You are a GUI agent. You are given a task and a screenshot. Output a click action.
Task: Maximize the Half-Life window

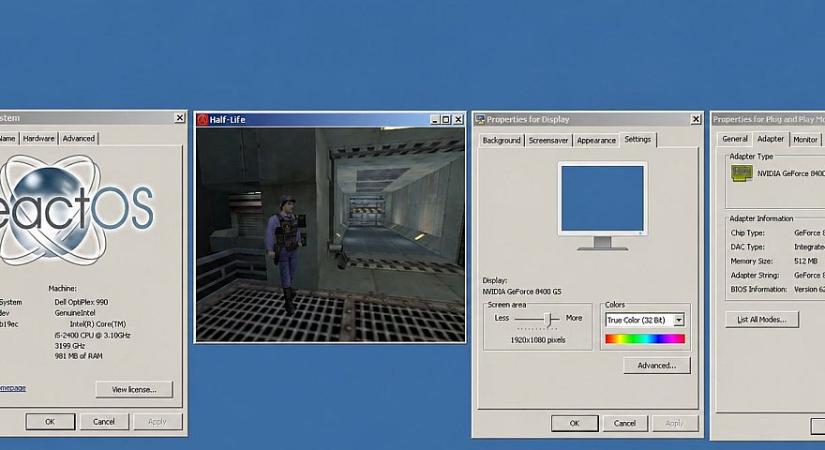pyautogui.click(x=446, y=120)
